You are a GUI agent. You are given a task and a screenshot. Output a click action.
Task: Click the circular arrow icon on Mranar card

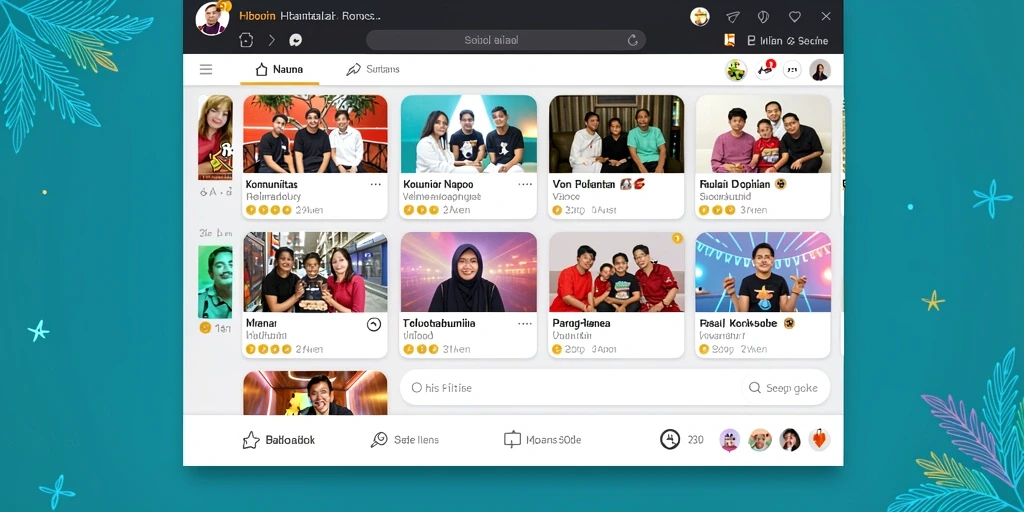(374, 324)
